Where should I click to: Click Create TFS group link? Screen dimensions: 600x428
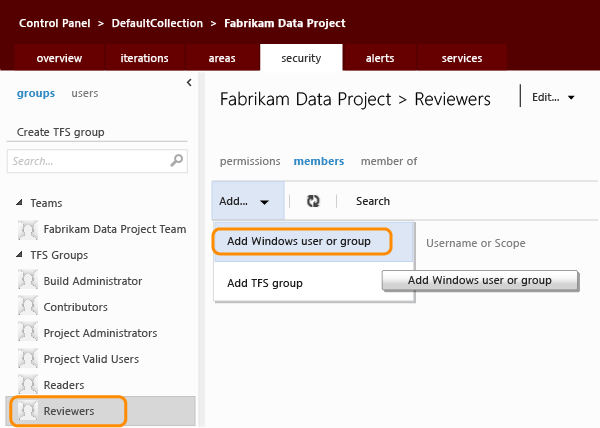click(x=60, y=132)
